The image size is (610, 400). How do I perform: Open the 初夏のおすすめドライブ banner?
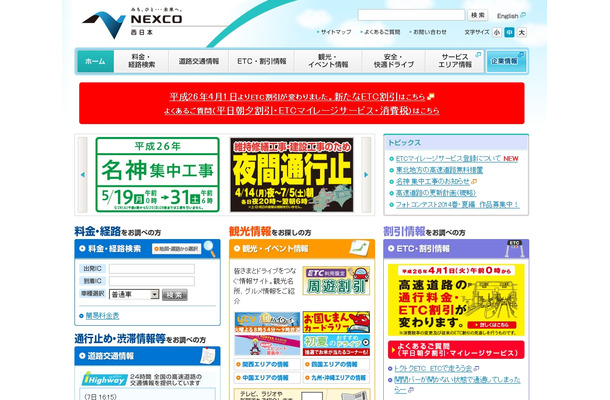click(336, 345)
